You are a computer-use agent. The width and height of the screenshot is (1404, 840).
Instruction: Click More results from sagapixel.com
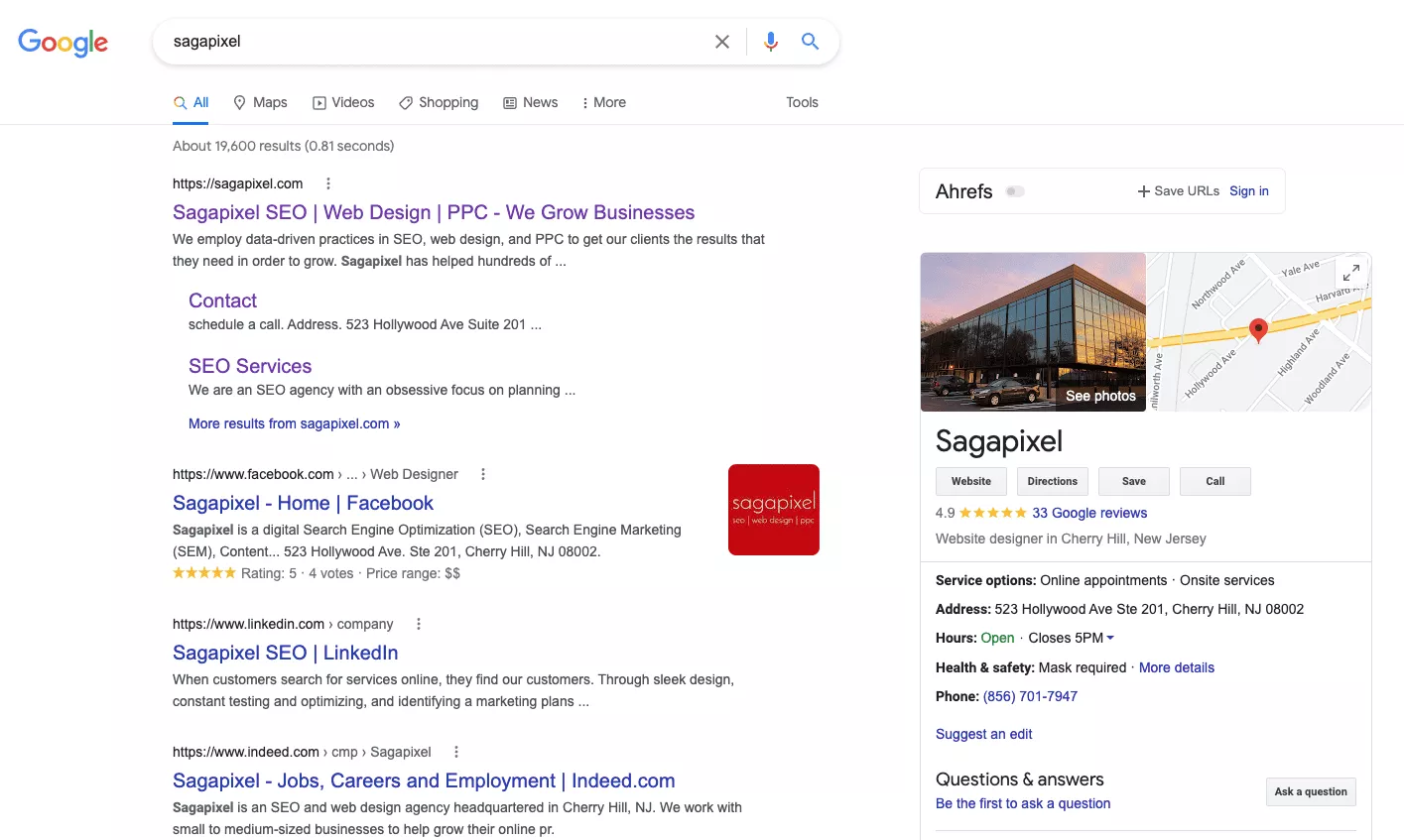(294, 423)
